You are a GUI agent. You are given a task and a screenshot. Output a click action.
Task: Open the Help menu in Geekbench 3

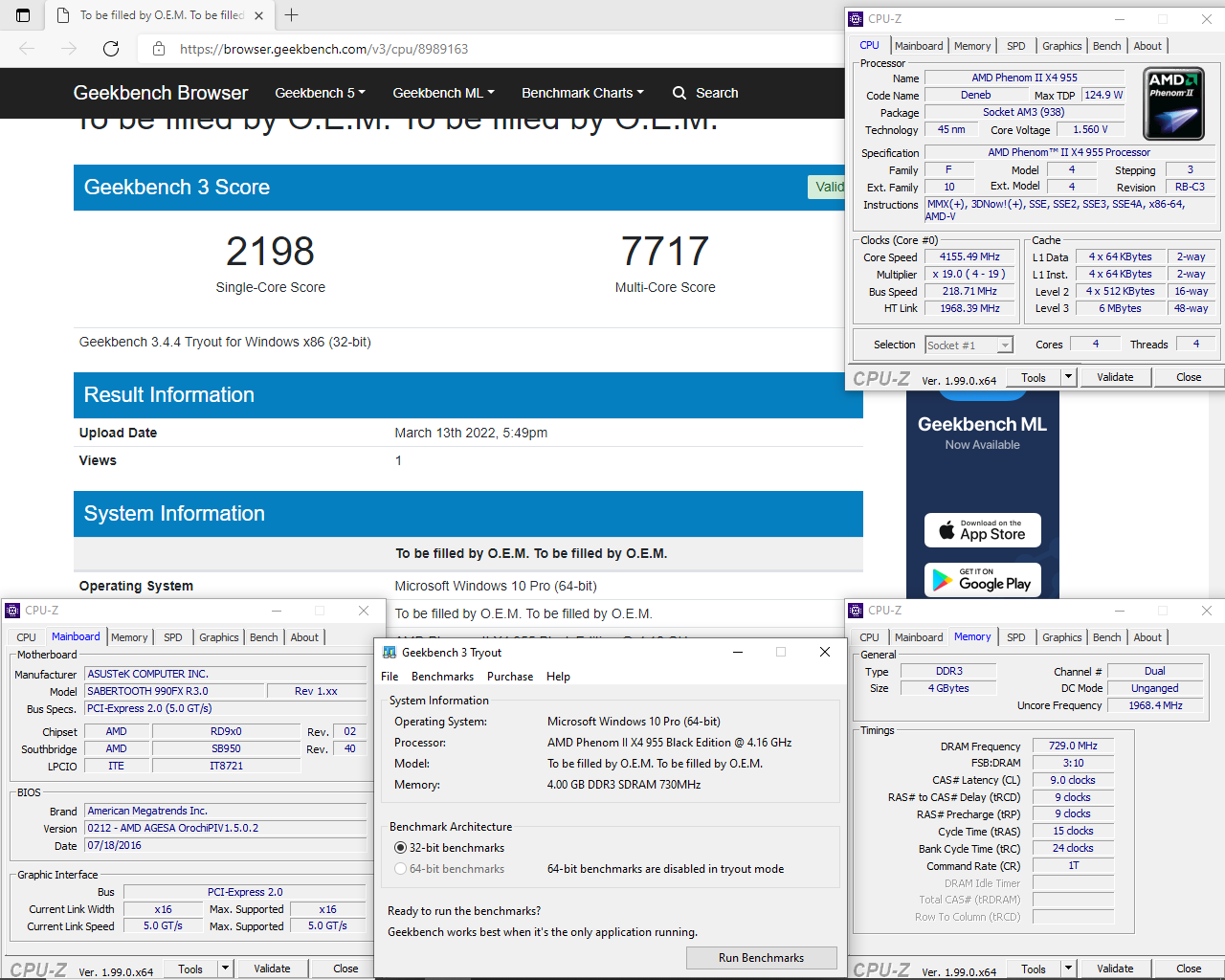click(x=558, y=677)
